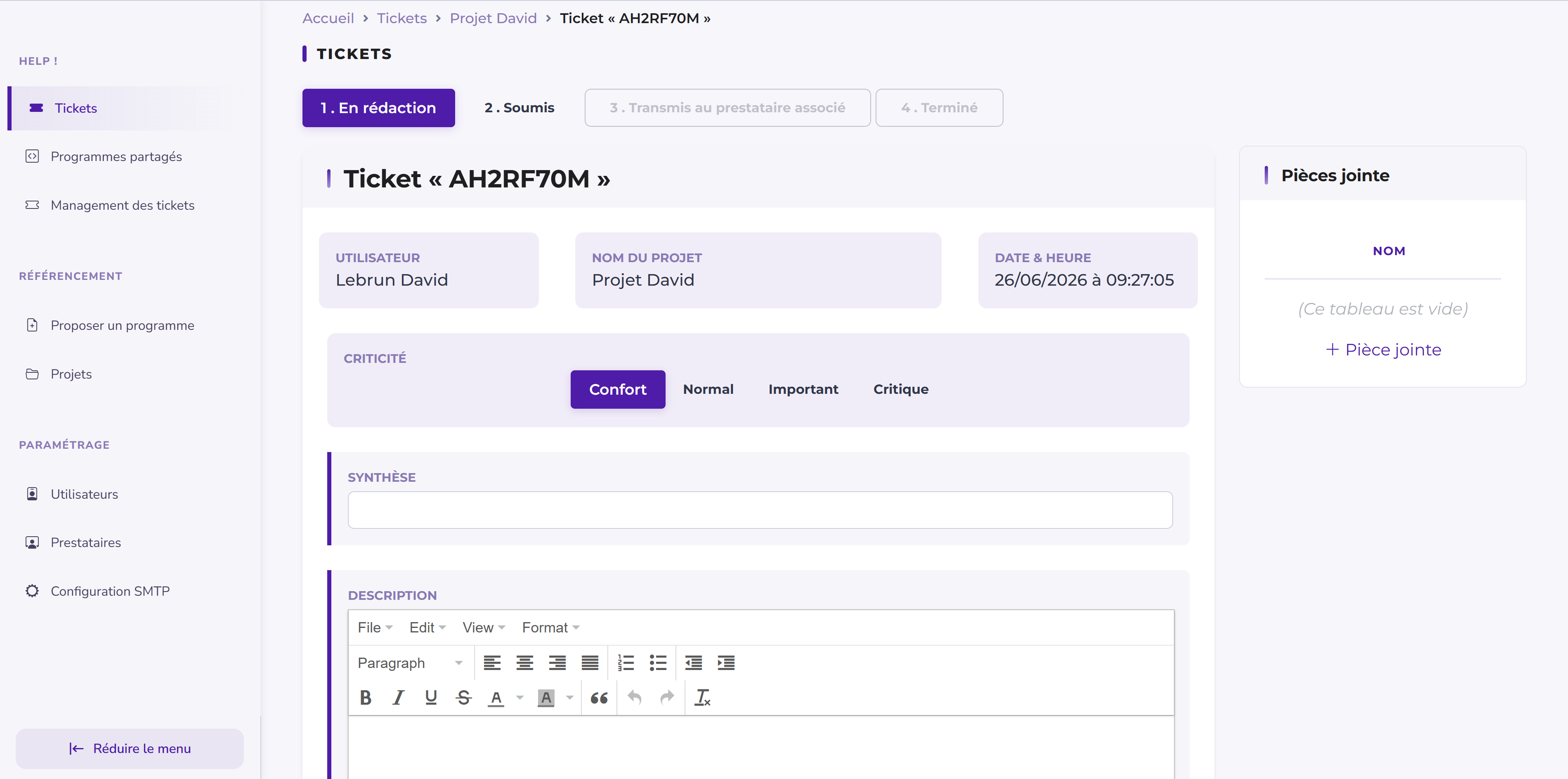Viewport: 1568px width, 779px height.
Task: Align text left
Action: pyautogui.click(x=492, y=663)
